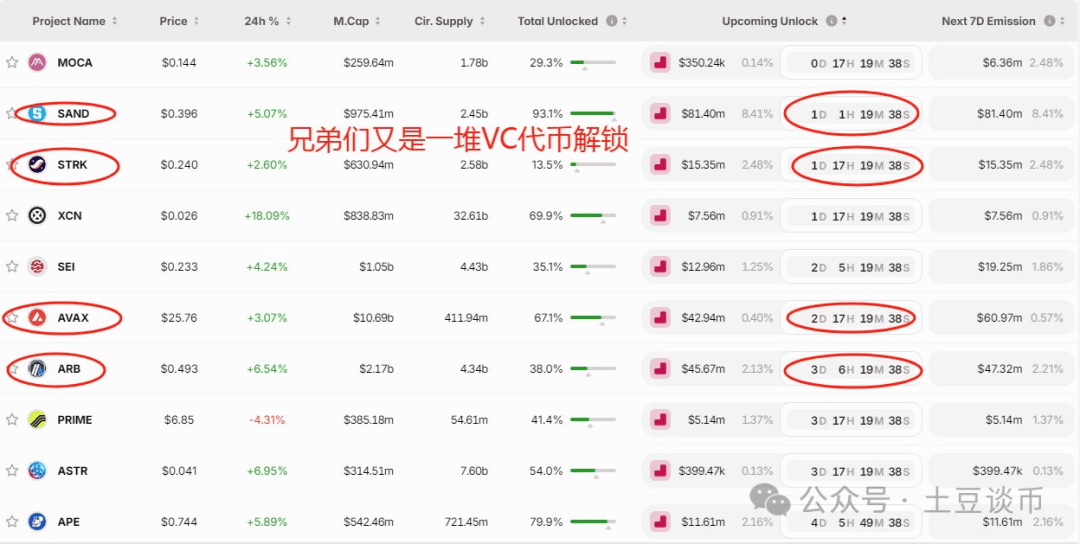Screen dimensions: 1080x544
Task: Select XCN's 32.61b circulating supply
Action: tap(470, 216)
